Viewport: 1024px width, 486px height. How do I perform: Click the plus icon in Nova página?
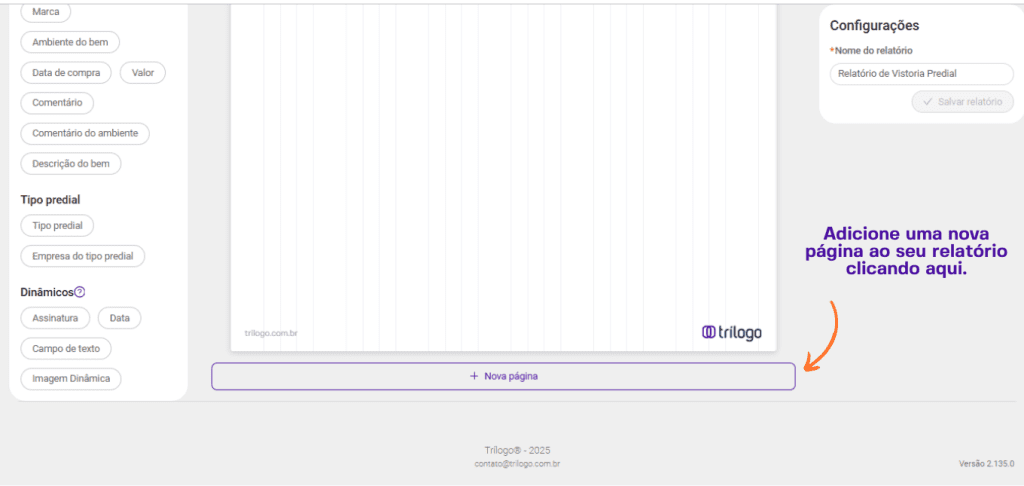click(474, 376)
